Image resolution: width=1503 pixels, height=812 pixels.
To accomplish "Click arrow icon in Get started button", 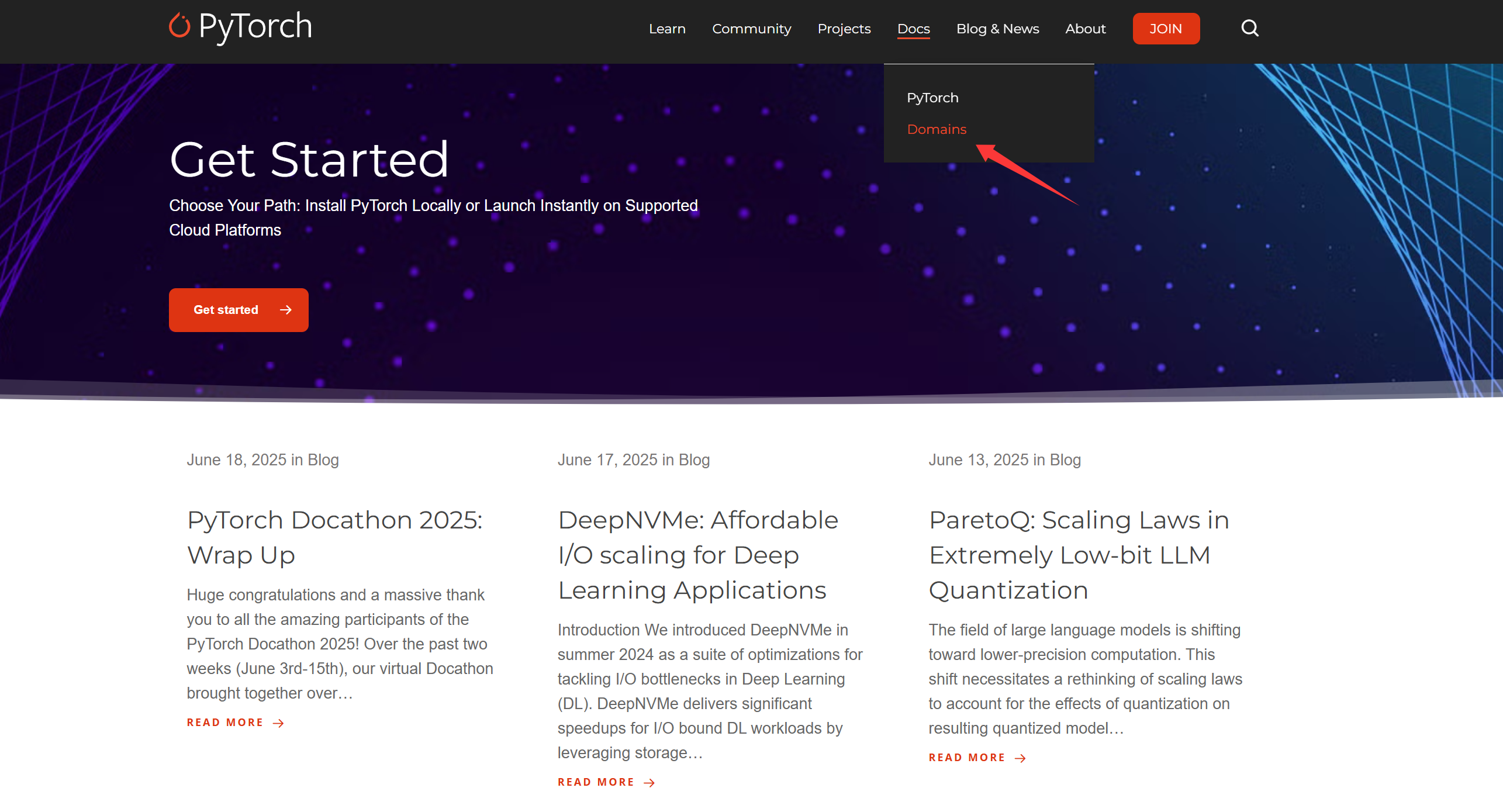I will point(285,310).
